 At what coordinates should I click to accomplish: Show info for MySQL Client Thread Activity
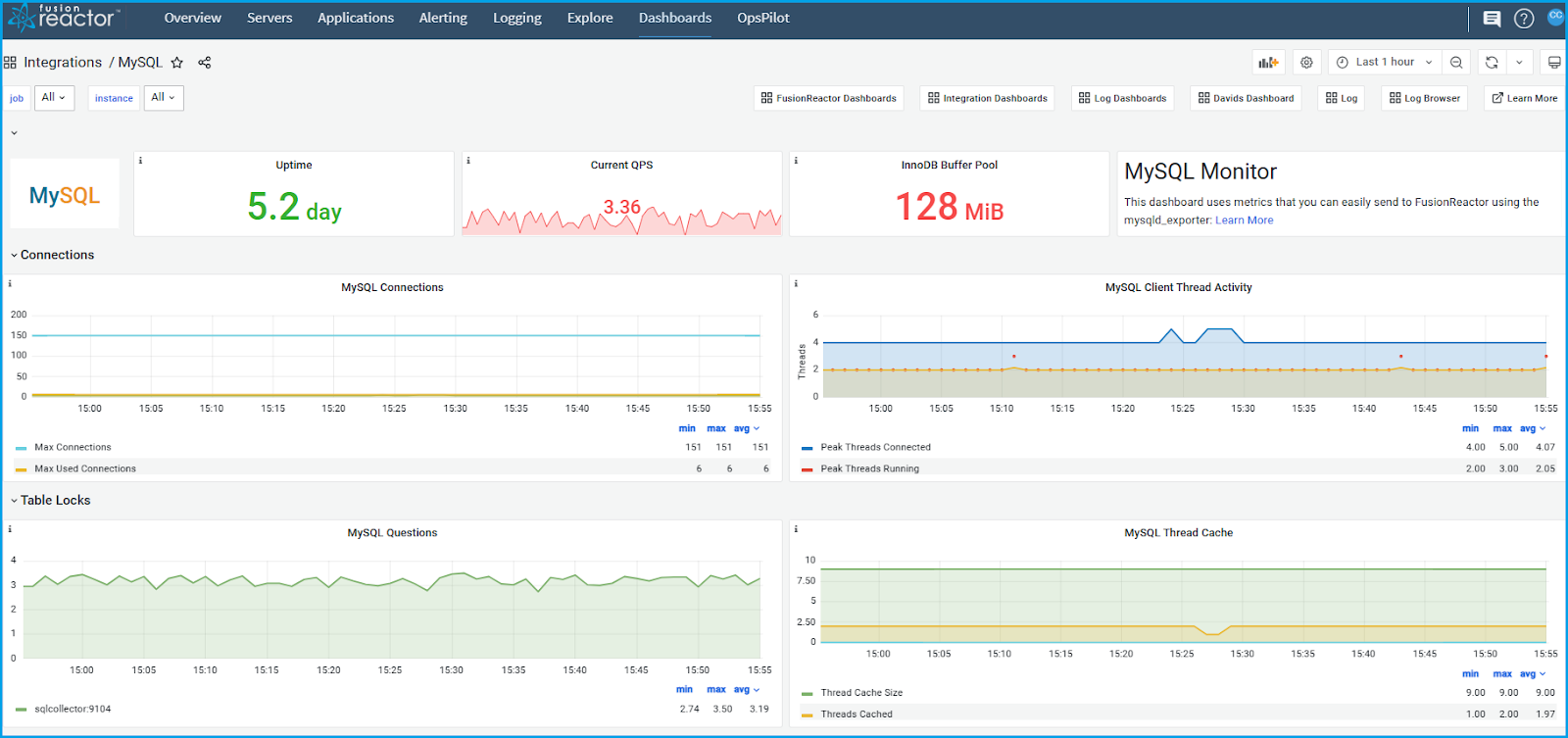tap(796, 283)
